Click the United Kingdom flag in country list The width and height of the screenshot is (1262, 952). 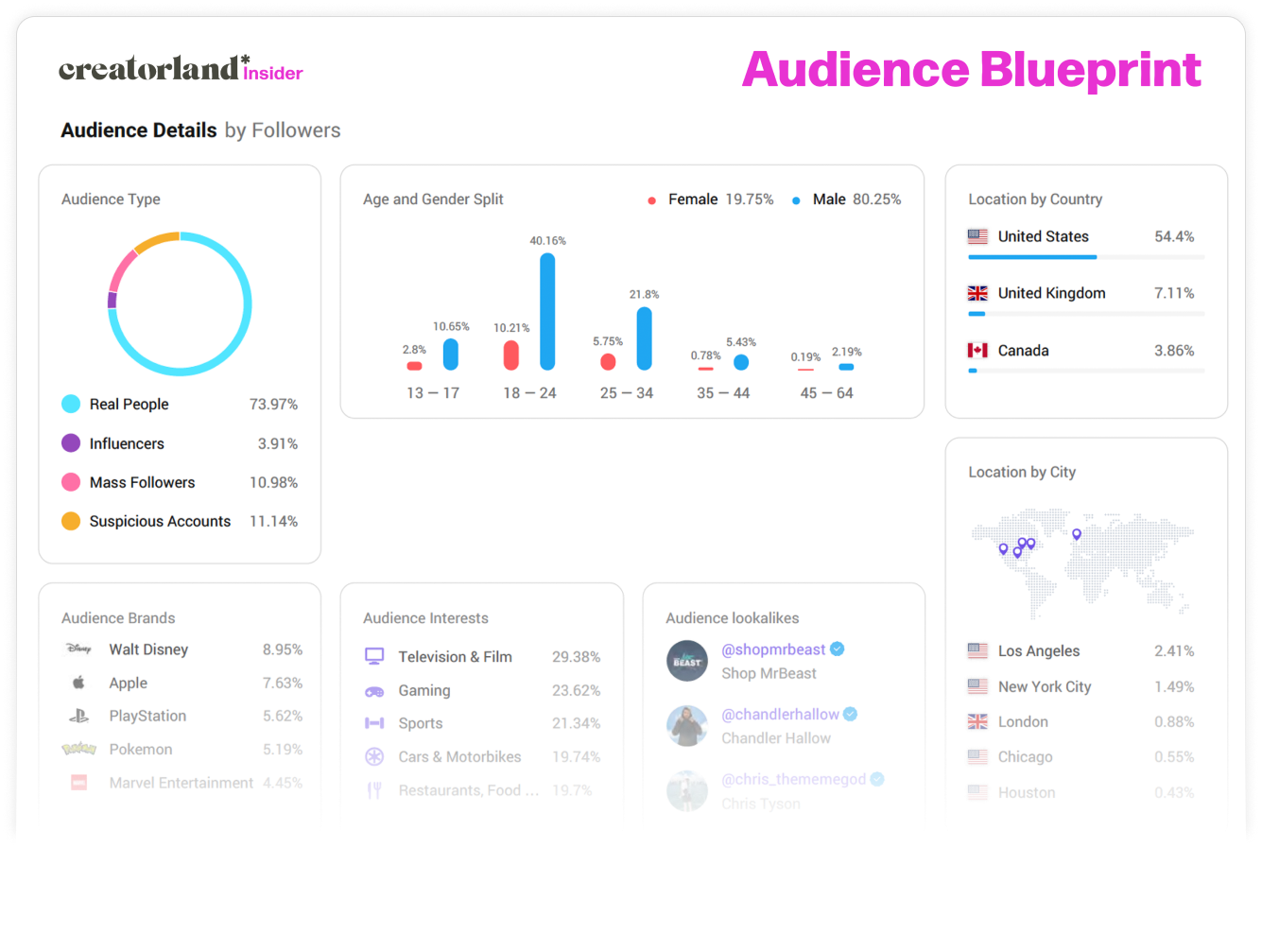[977, 293]
